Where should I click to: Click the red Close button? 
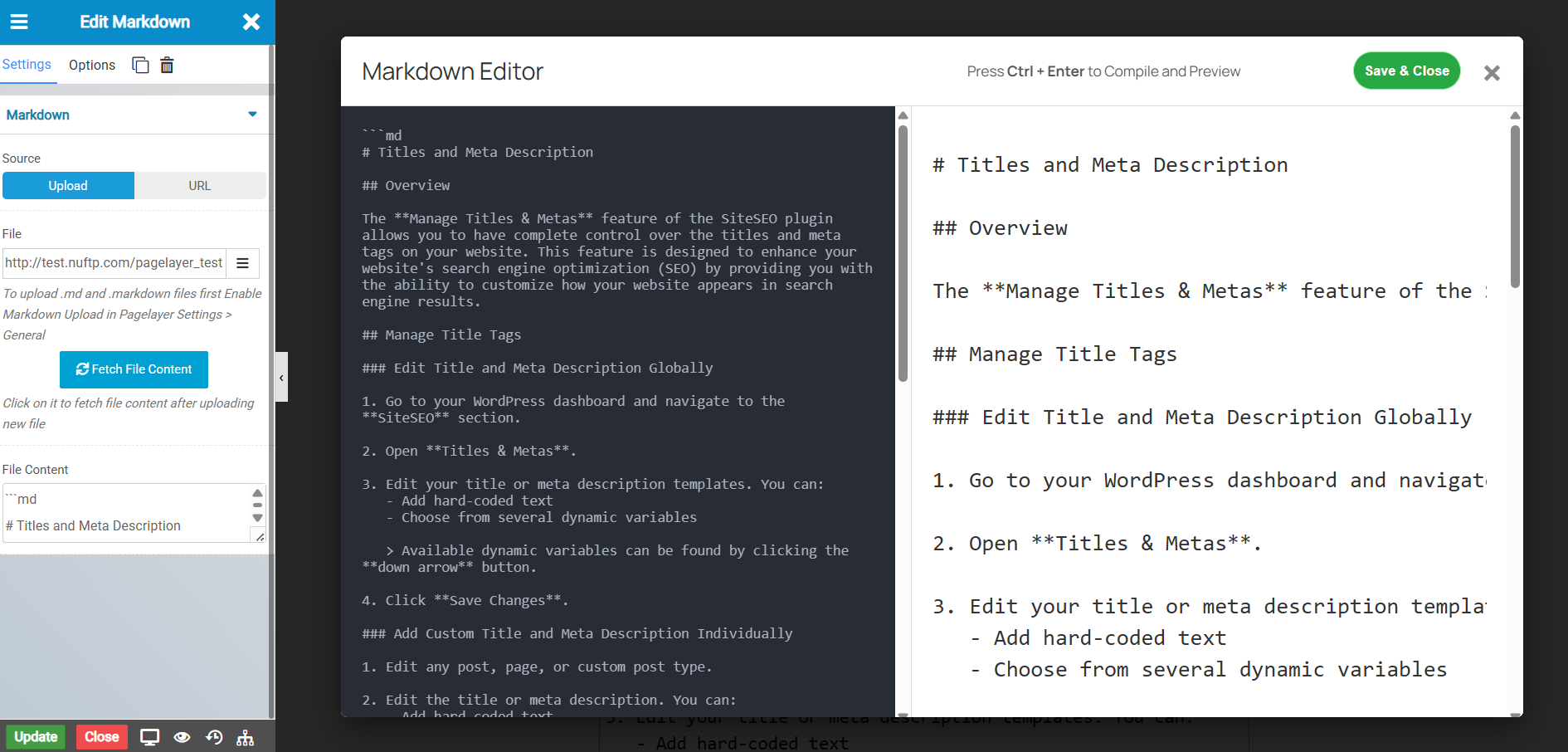[x=101, y=737]
